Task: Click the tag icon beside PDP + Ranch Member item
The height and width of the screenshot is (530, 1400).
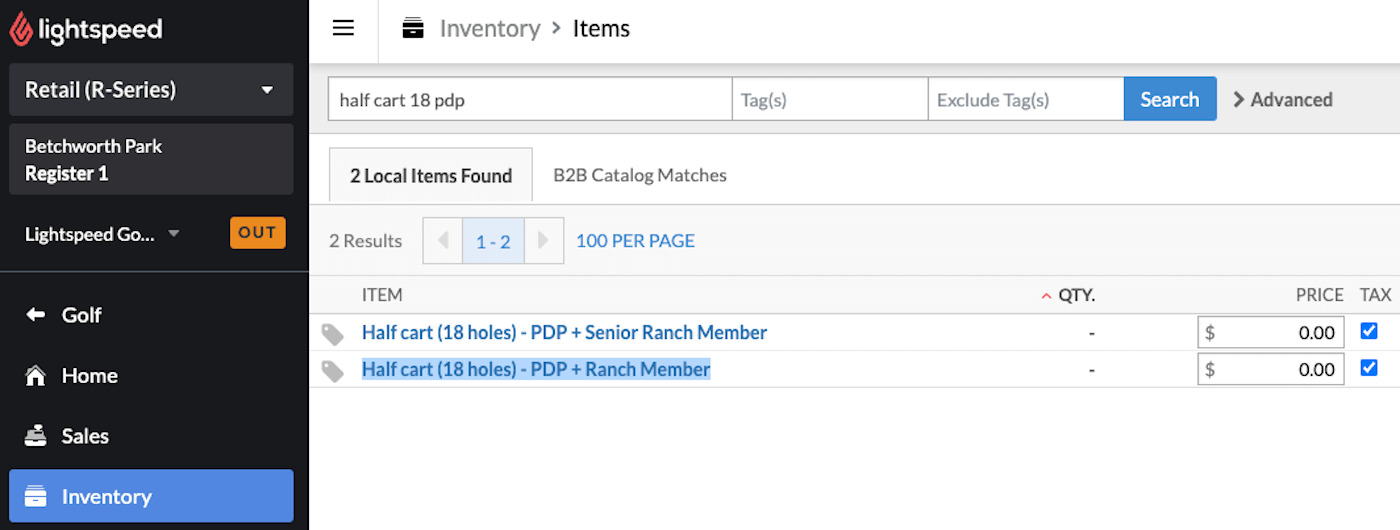Action: tap(333, 370)
